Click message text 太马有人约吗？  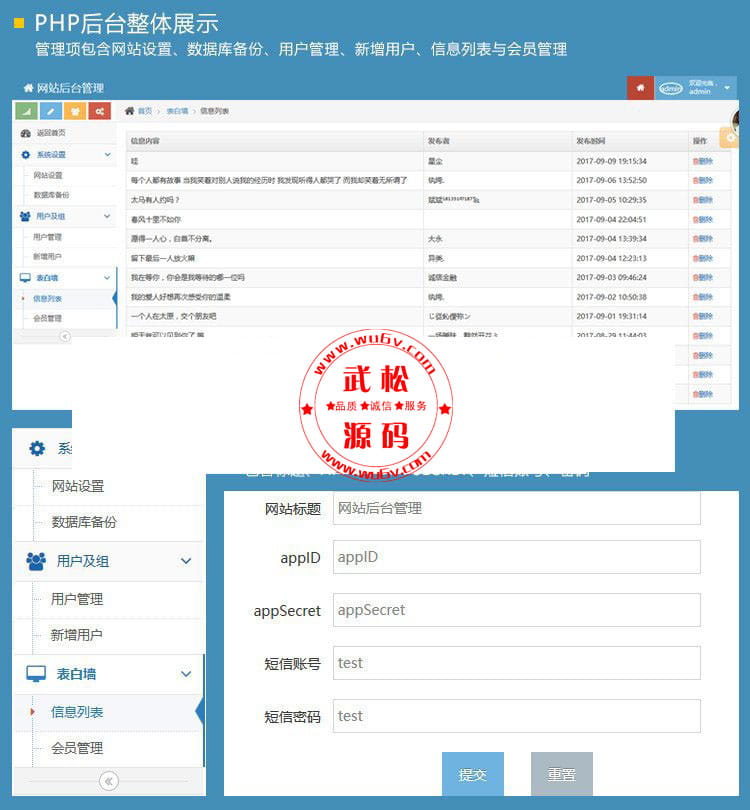pyautogui.click(x=155, y=200)
